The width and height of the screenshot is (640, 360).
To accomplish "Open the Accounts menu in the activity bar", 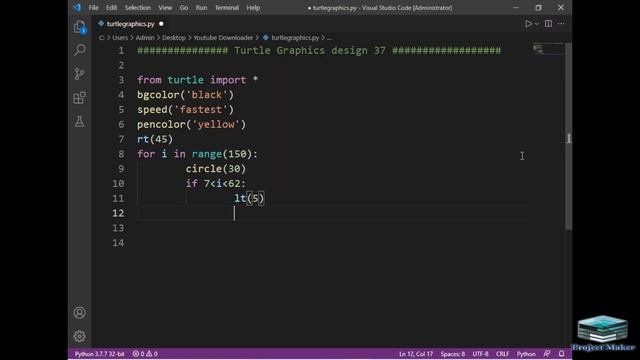I will 80,313.
